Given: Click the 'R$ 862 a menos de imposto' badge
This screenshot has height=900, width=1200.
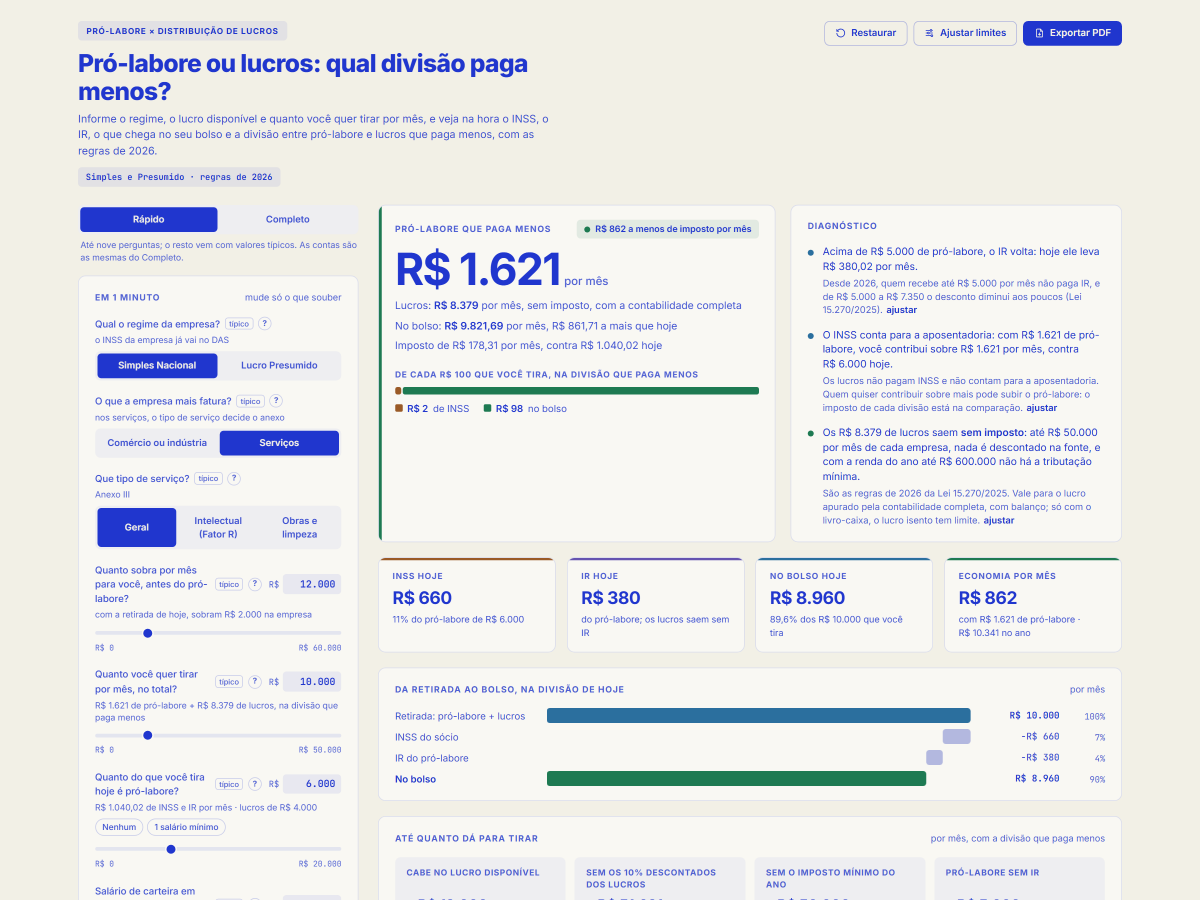Looking at the screenshot, I should click(668, 229).
